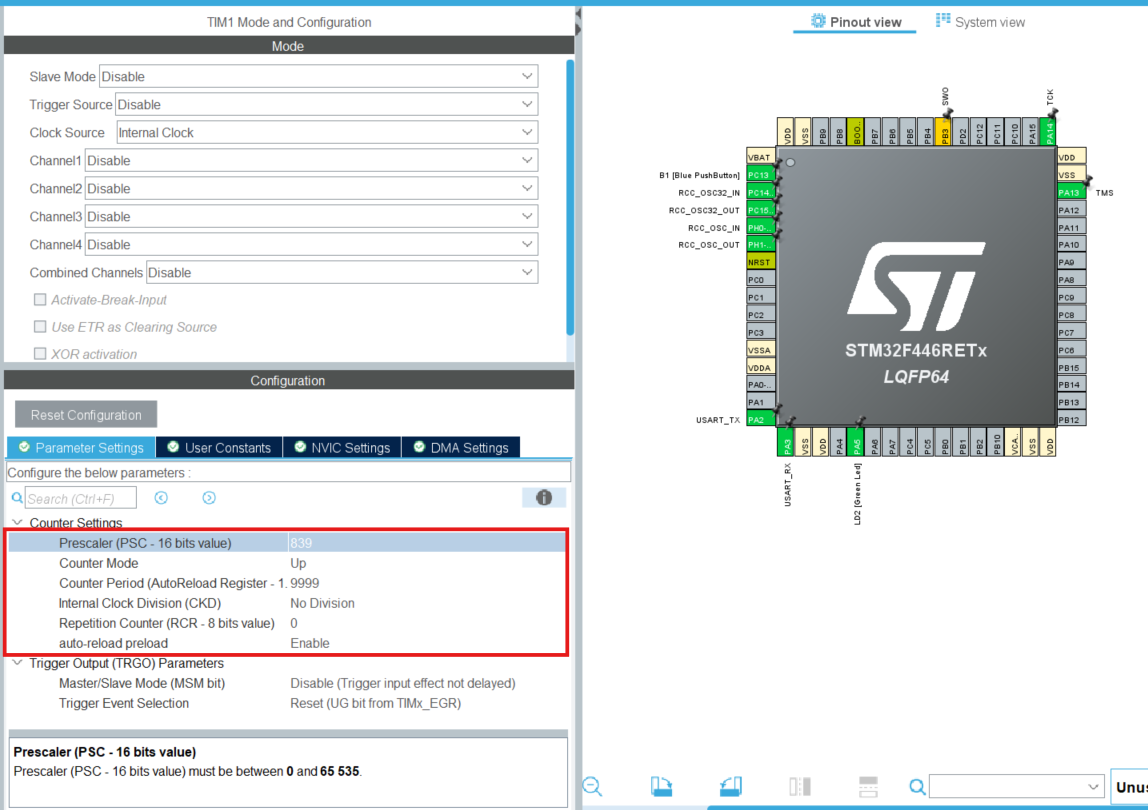Screen dimensions: 1148x810
Task: Switch to the Parameter Settings tab
Action: (x=81, y=447)
